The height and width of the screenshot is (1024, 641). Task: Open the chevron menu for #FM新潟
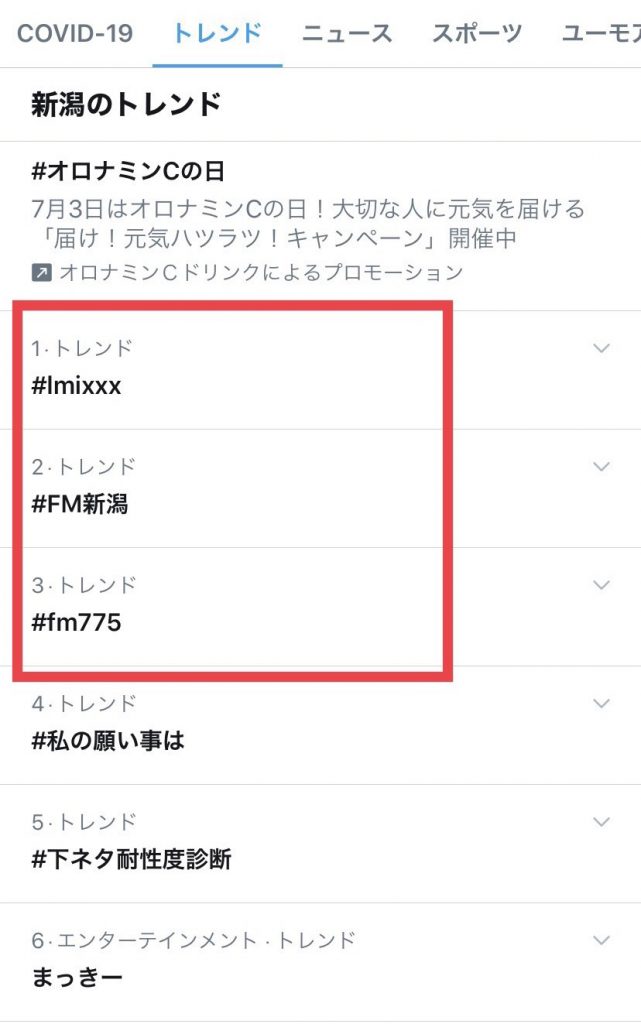pyautogui.click(x=601, y=466)
